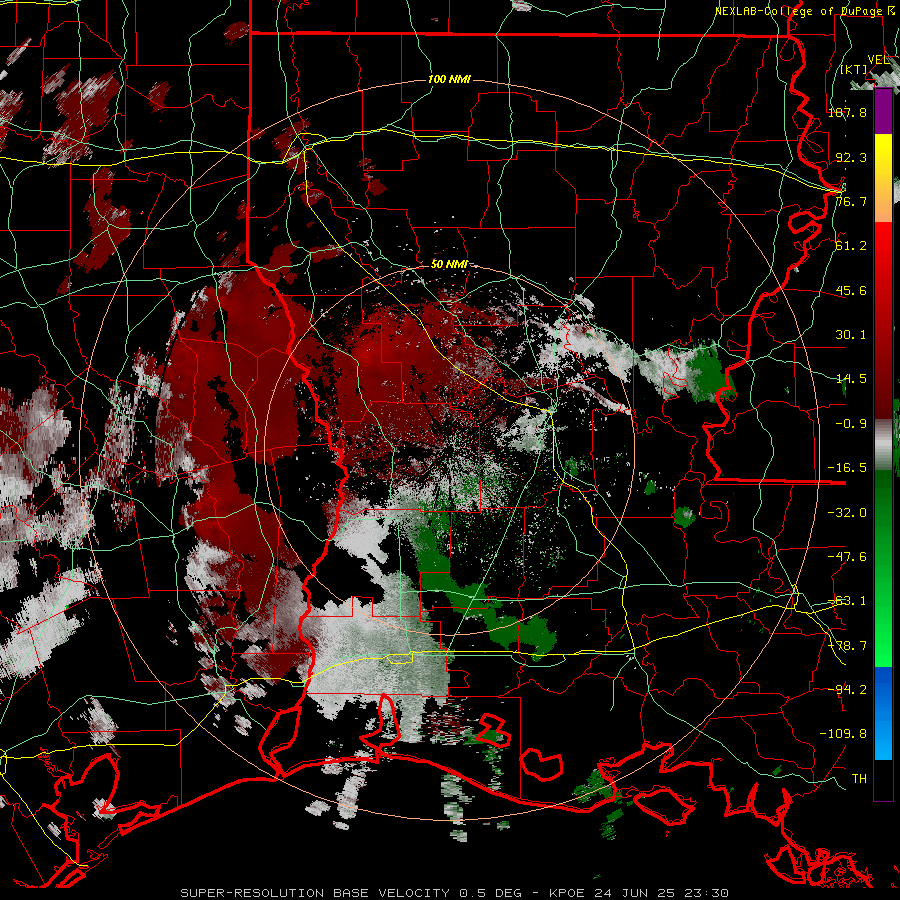Select the 61.2 scale value
900x900 pixels.
click(x=851, y=246)
